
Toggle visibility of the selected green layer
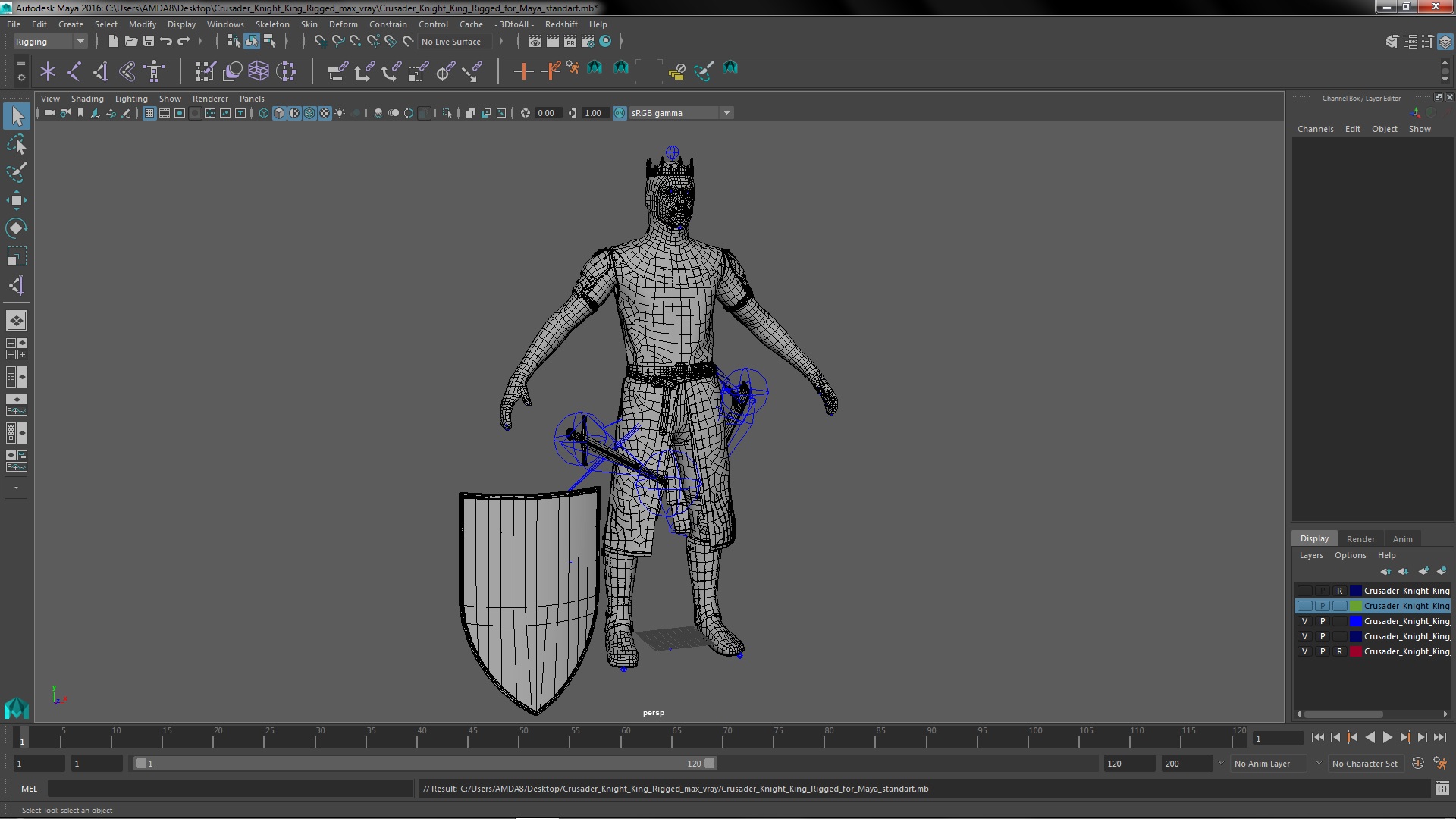pyautogui.click(x=1304, y=606)
